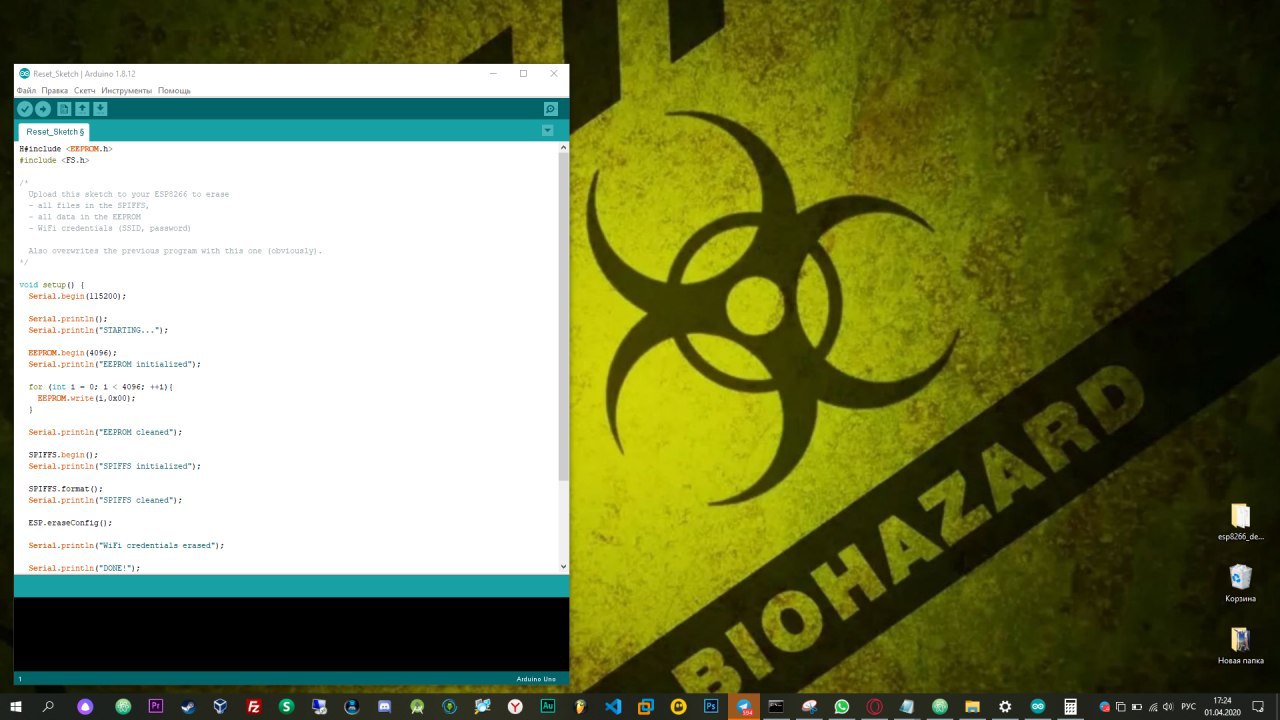Select the Reset_Sketch tab

[54, 131]
